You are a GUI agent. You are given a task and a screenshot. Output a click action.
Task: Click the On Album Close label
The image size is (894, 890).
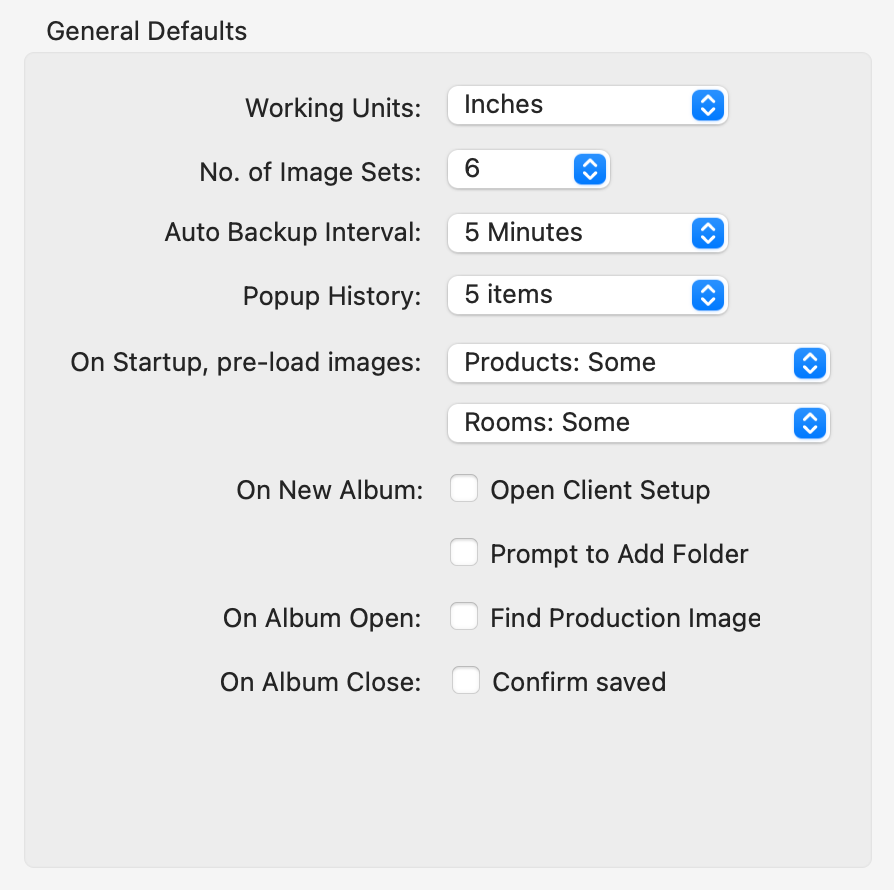tap(321, 682)
